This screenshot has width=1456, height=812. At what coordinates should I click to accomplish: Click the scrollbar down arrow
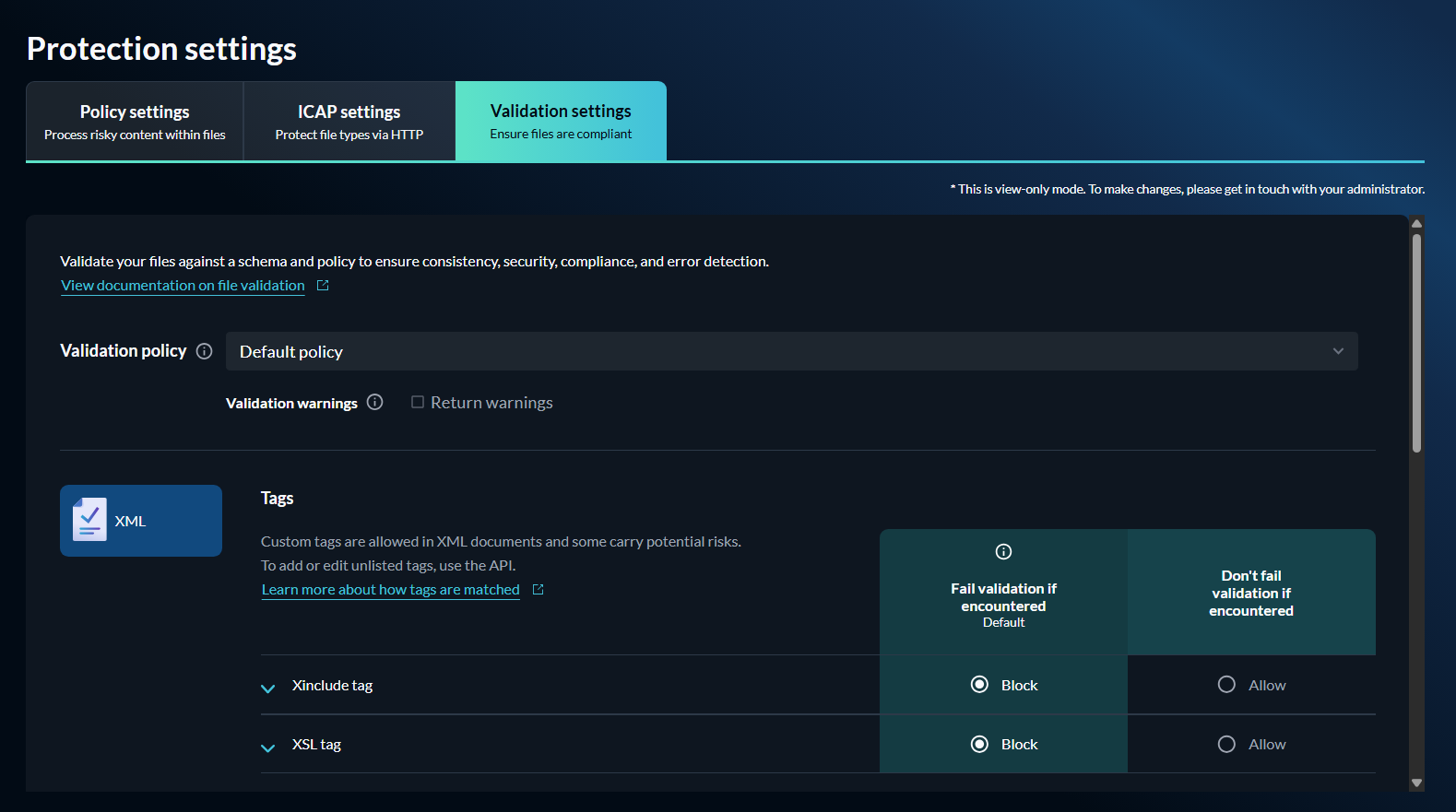1416,783
